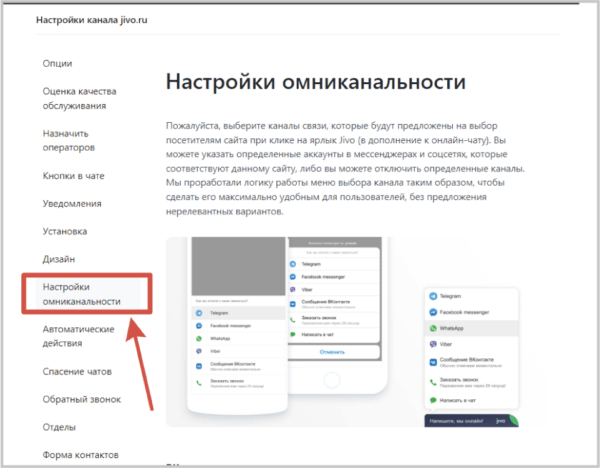Screen dimensions: 600x468
Task: Select Дизайн in the sidebar
Action: point(59,259)
